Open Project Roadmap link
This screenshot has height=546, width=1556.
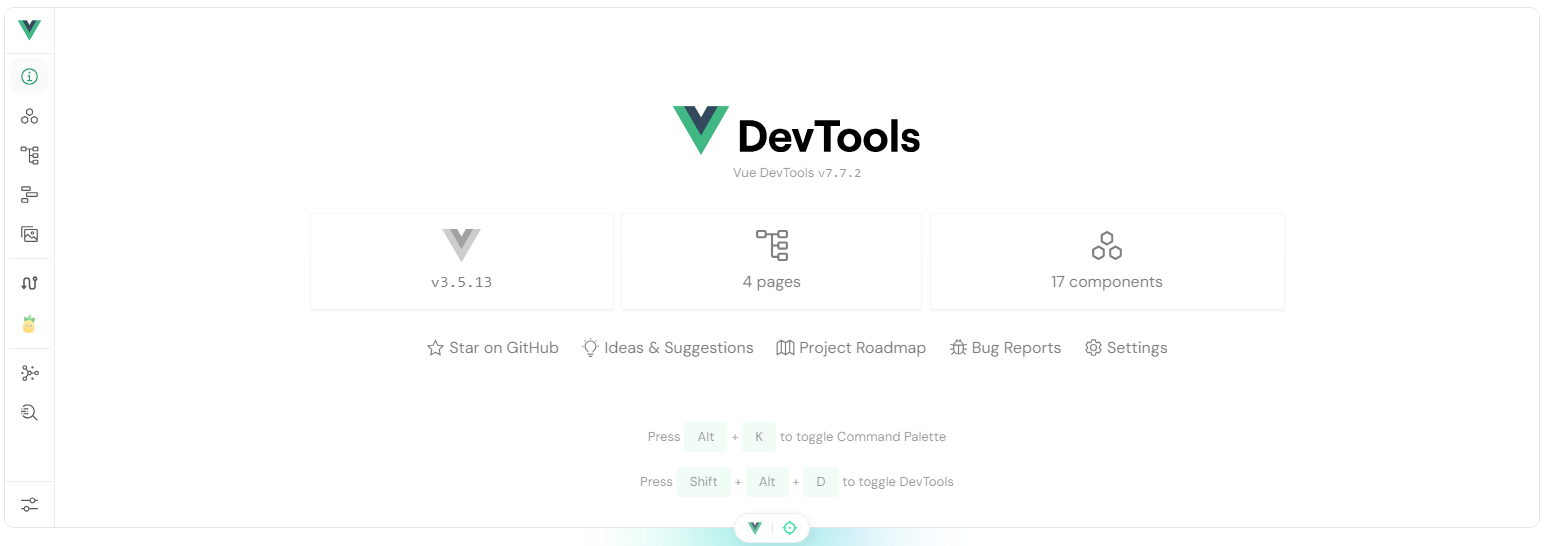coord(851,348)
